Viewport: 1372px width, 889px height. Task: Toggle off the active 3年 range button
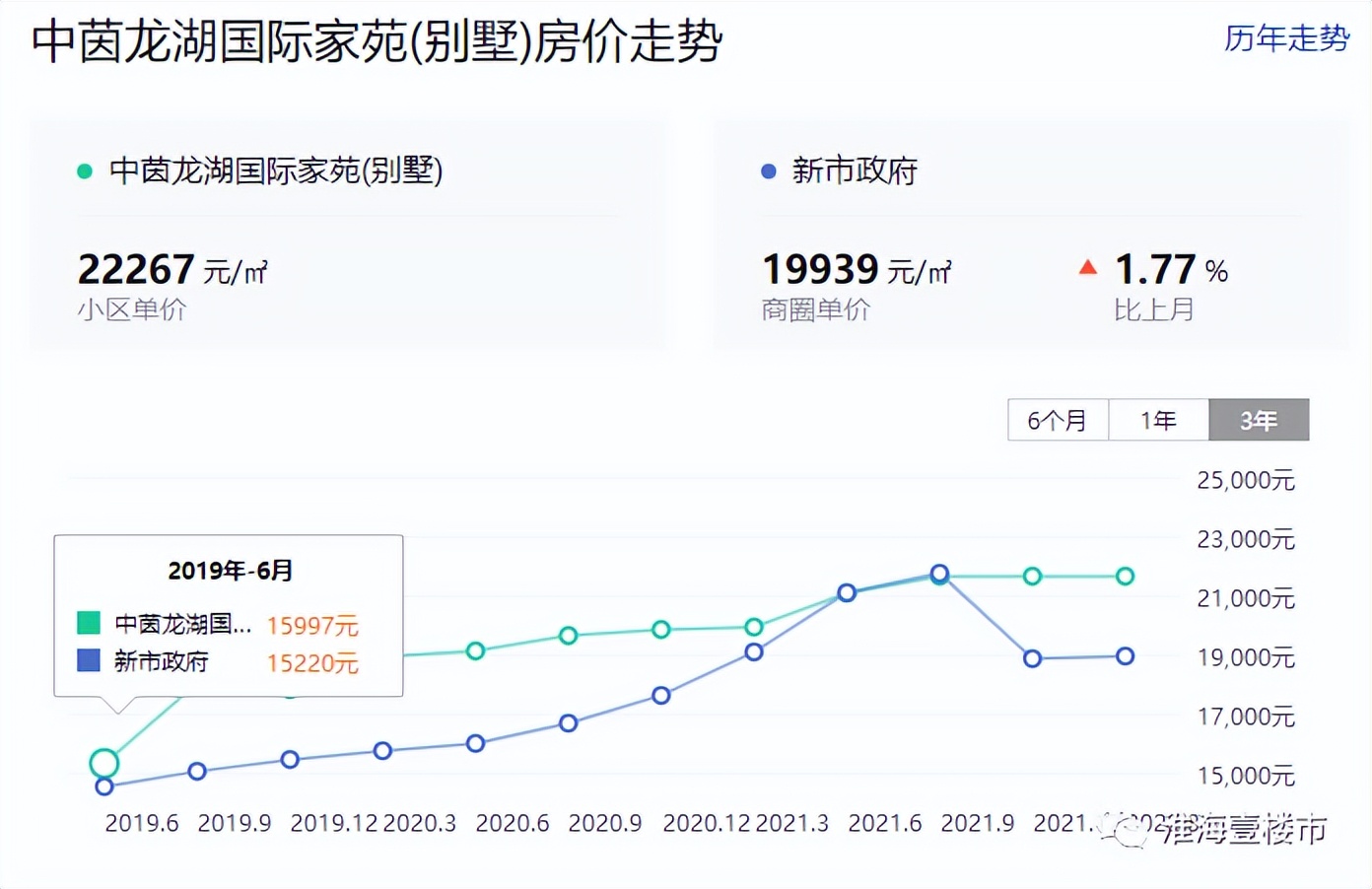(1259, 420)
